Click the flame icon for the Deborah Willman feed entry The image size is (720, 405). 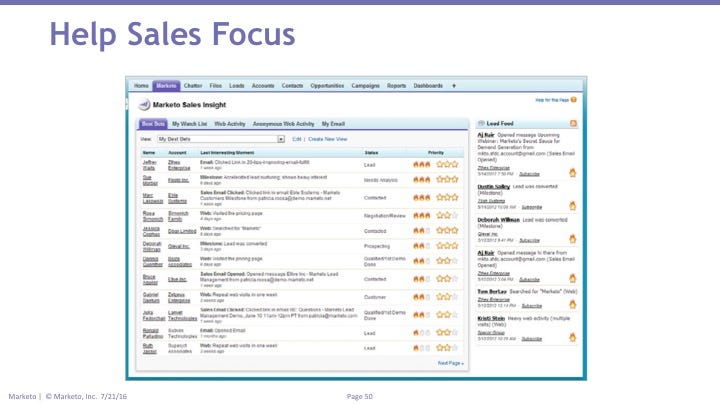573,239
